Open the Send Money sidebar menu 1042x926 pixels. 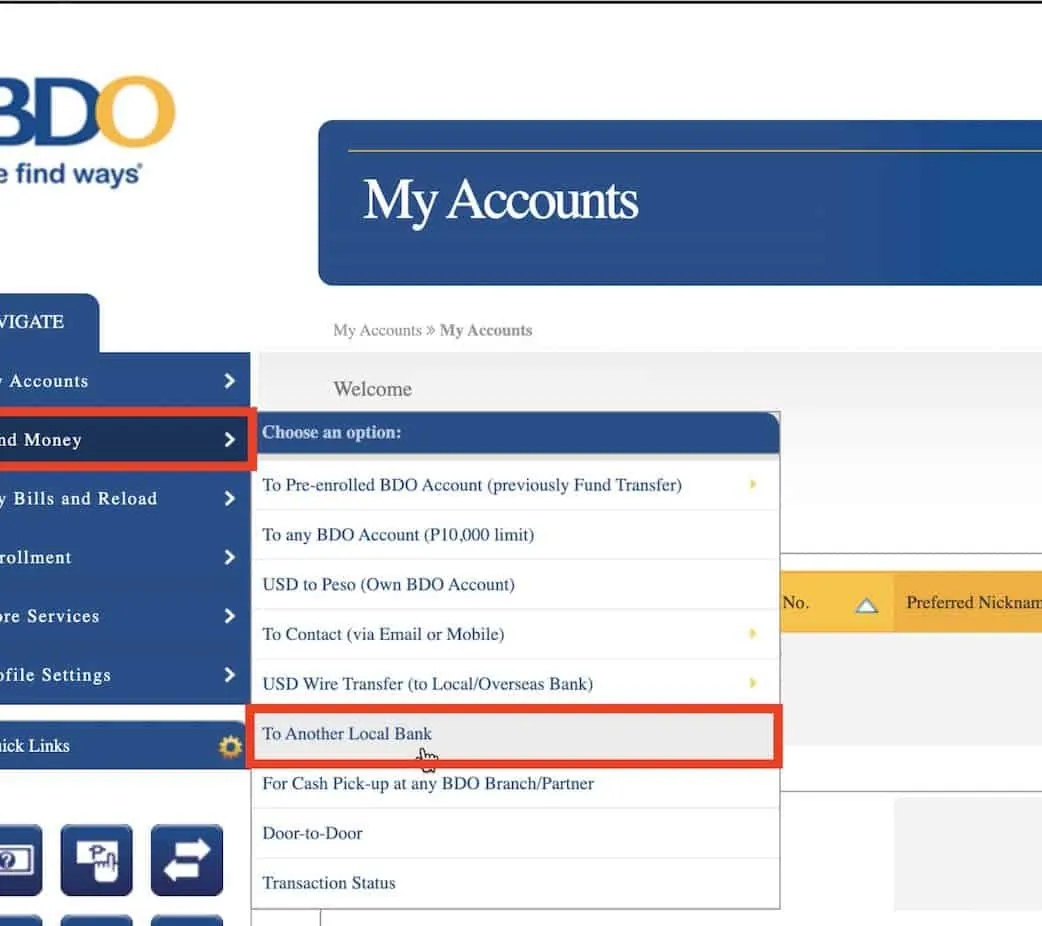120,440
